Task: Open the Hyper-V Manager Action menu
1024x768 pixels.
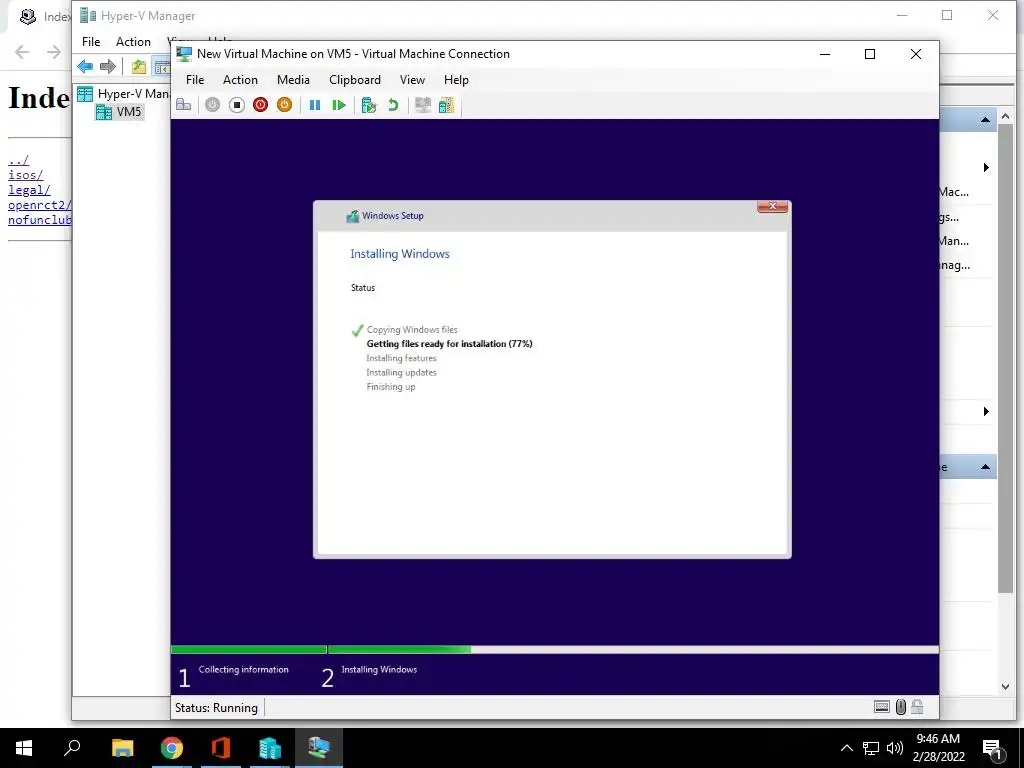Action: point(133,42)
